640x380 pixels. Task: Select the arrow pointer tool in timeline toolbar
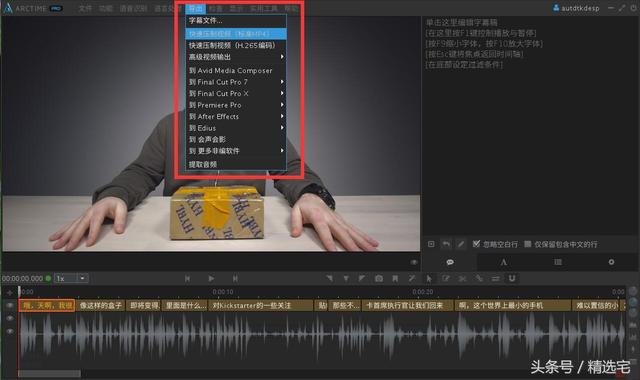[429, 278]
